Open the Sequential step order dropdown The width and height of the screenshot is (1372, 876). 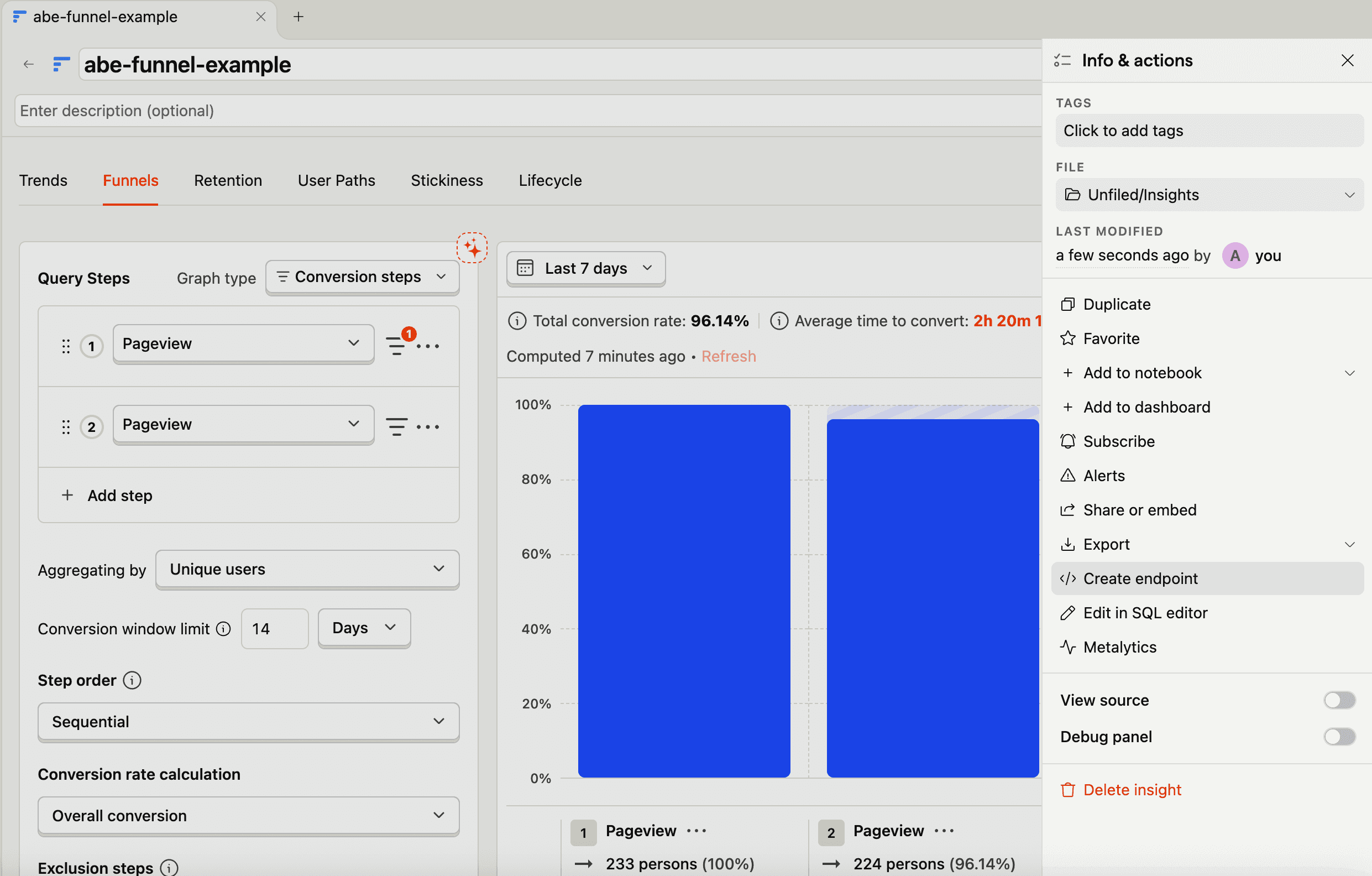pos(248,722)
